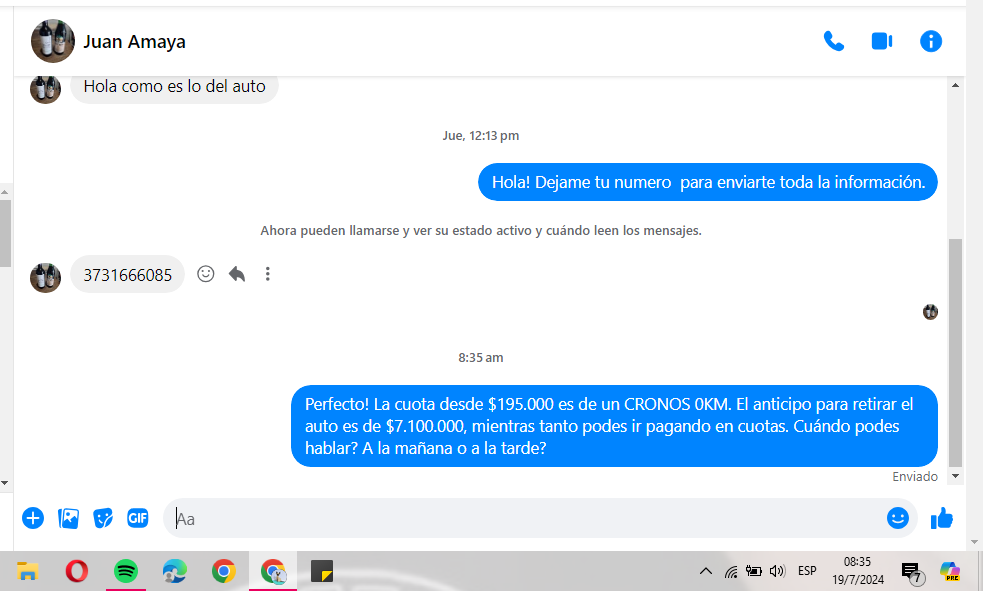Show hidden system tray icons
This screenshot has width=983, height=591.
coord(706,571)
